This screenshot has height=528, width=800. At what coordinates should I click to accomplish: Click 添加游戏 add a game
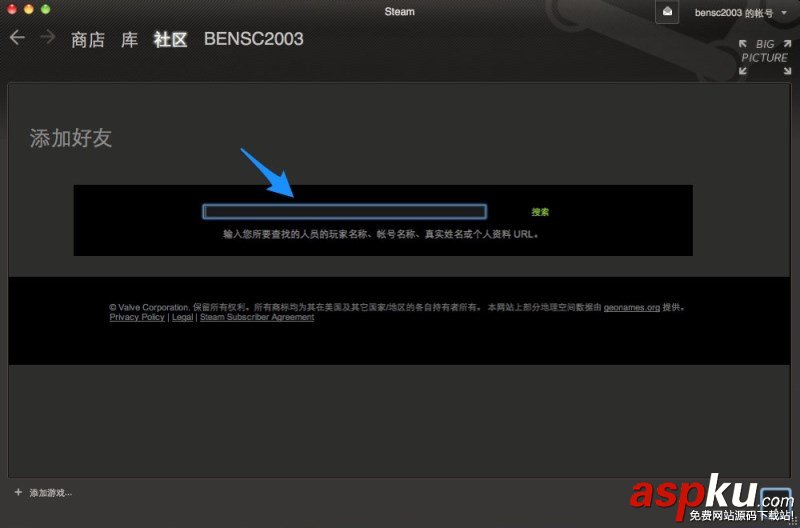click(x=51, y=493)
